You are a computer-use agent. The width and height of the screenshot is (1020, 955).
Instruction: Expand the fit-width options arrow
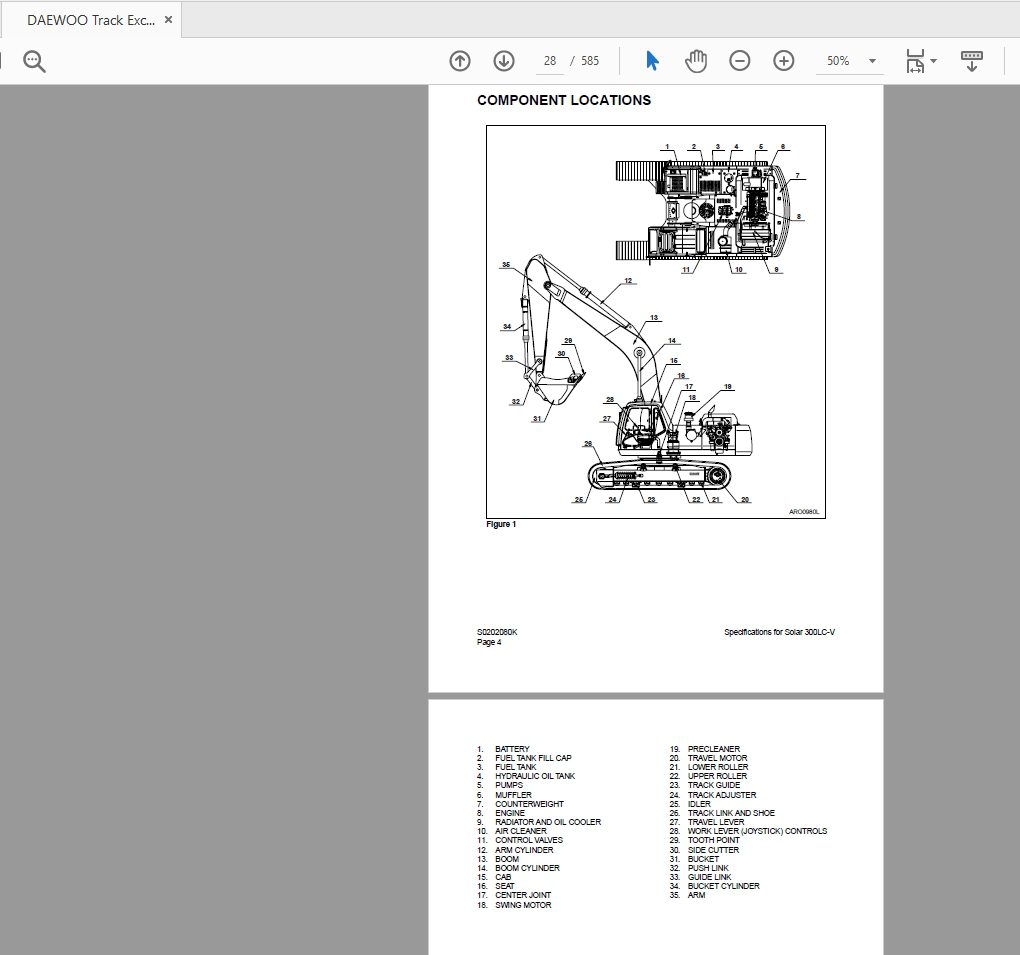[933, 61]
